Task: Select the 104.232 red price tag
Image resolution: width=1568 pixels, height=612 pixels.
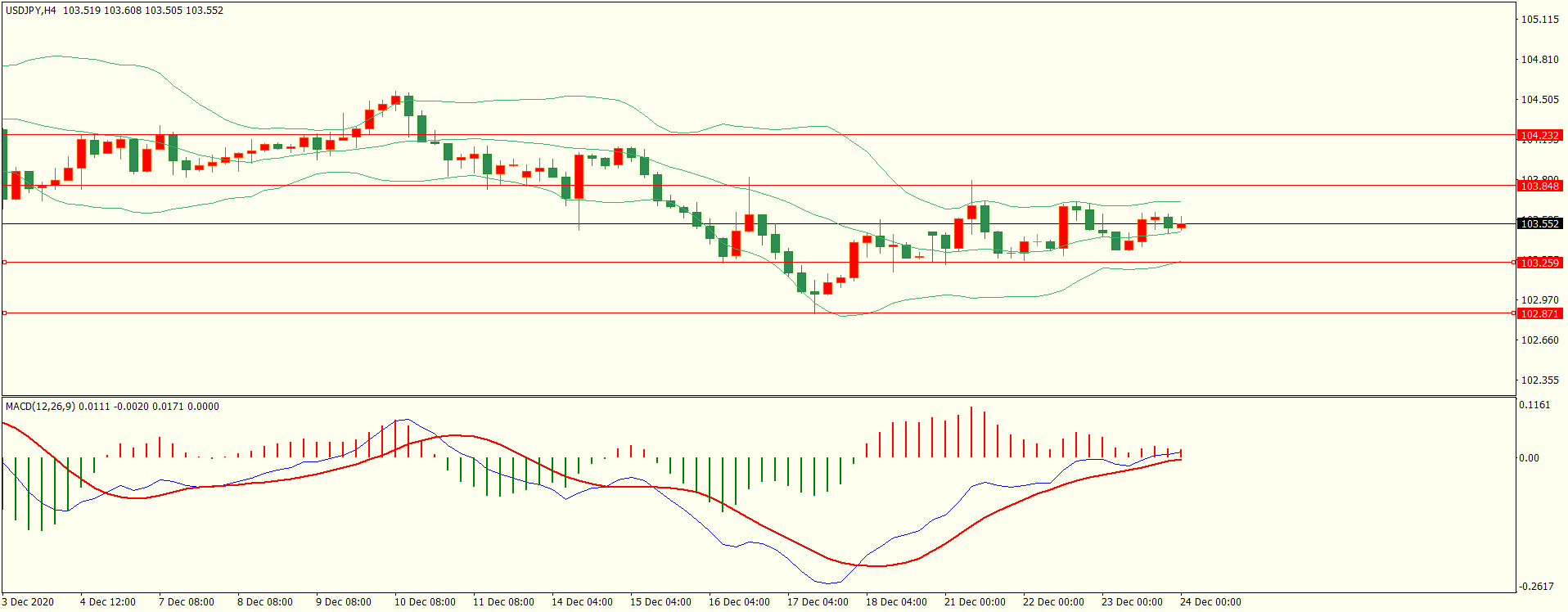Action: coord(1539,136)
